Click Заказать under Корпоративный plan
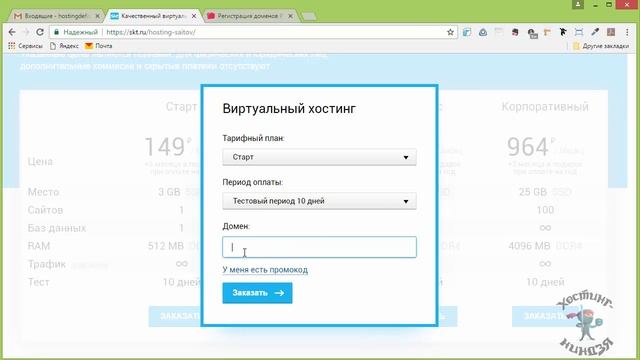Image resolution: width=640 pixels, height=360 pixels. [546, 316]
